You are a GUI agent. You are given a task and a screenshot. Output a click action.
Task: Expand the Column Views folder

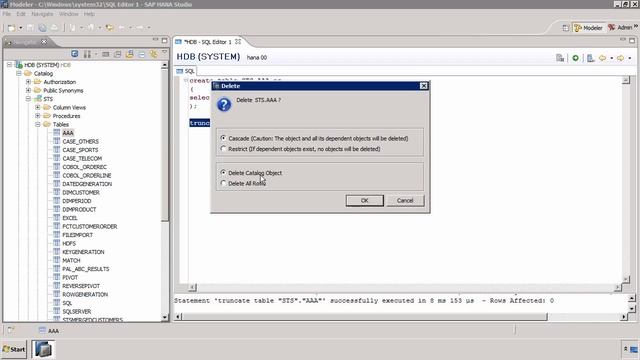pos(38,107)
